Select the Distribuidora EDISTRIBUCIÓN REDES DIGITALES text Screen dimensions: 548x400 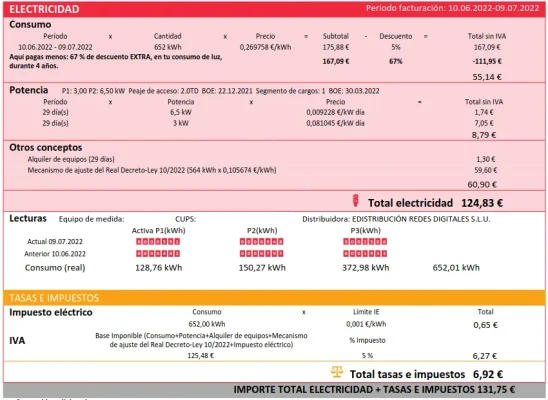(396, 219)
